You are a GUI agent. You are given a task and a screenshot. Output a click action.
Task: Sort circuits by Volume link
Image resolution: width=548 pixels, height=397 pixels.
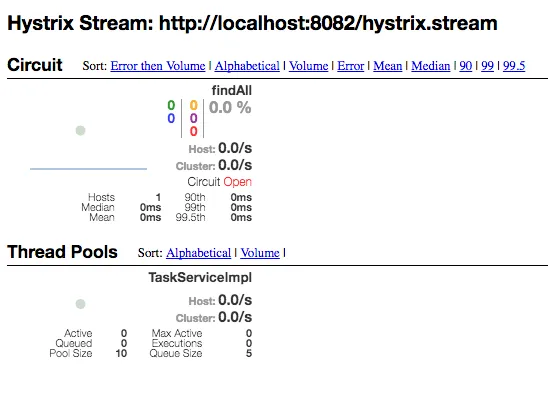(x=308, y=66)
